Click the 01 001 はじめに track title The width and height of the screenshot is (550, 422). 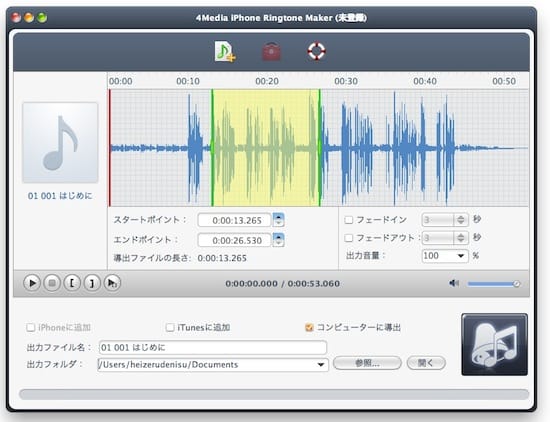[x=60, y=196]
